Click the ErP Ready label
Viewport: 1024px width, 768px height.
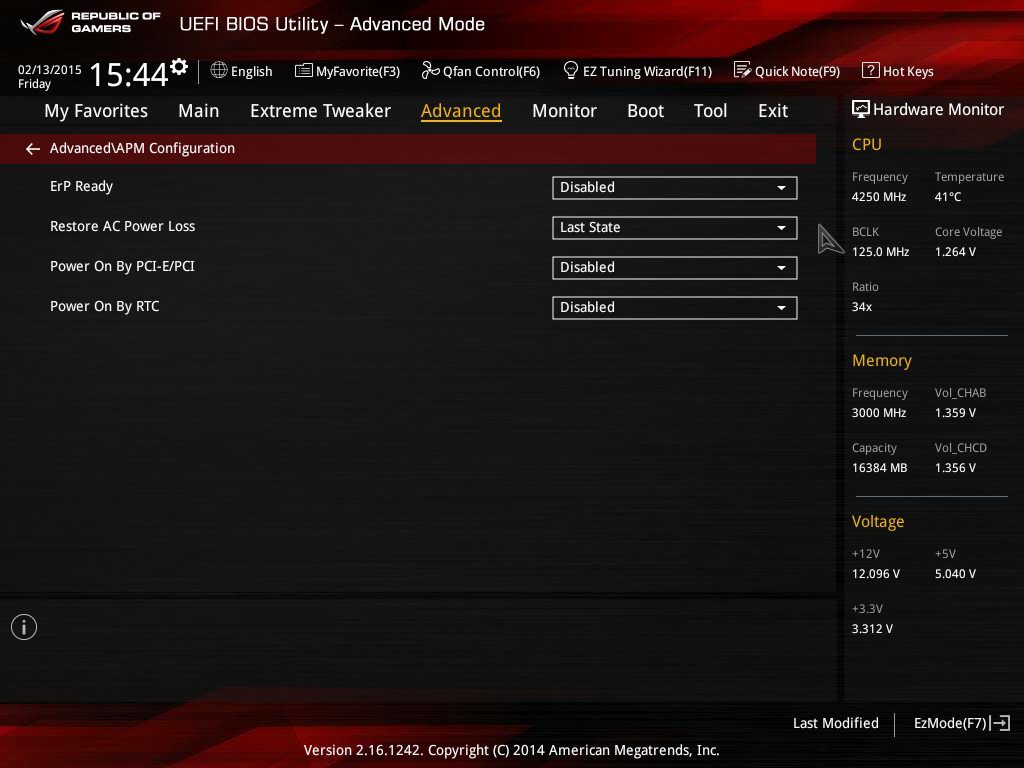point(82,186)
